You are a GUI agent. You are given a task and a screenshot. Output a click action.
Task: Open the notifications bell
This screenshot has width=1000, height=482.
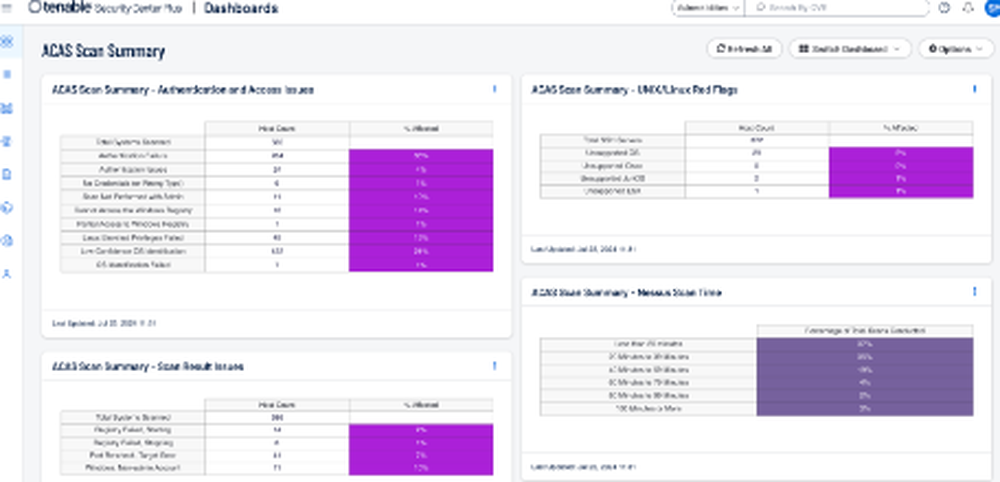(x=968, y=8)
